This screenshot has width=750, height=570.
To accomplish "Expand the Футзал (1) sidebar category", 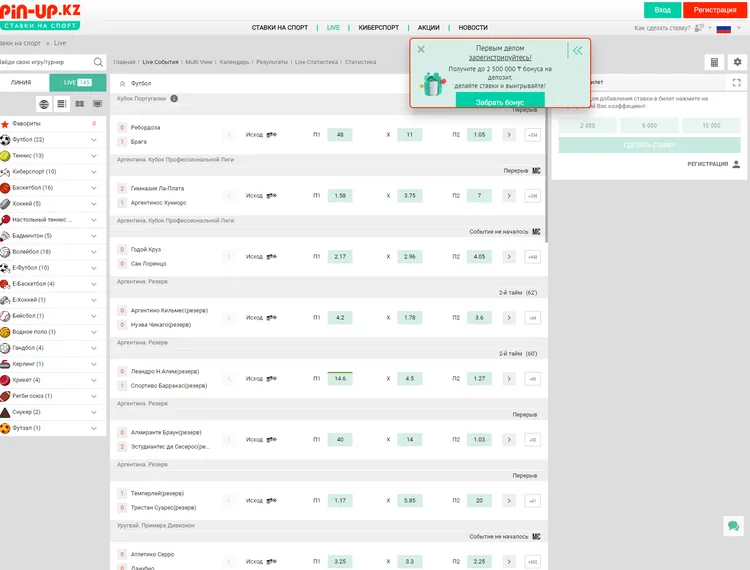I will pos(94,428).
